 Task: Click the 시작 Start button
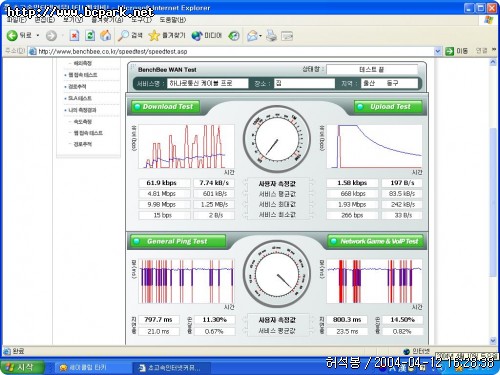(x=22, y=367)
